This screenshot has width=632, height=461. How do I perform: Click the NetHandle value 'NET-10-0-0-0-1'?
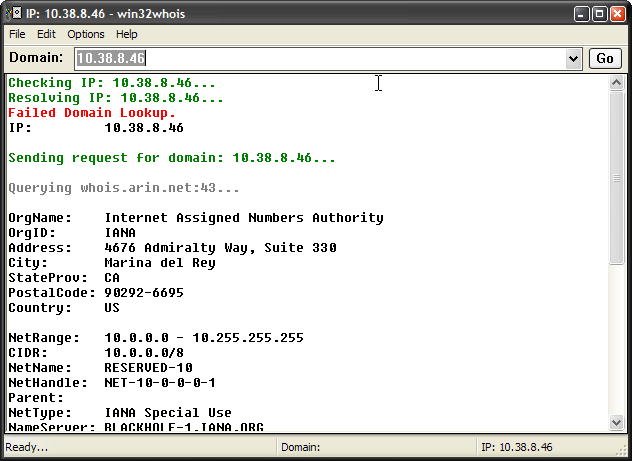tap(160, 382)
